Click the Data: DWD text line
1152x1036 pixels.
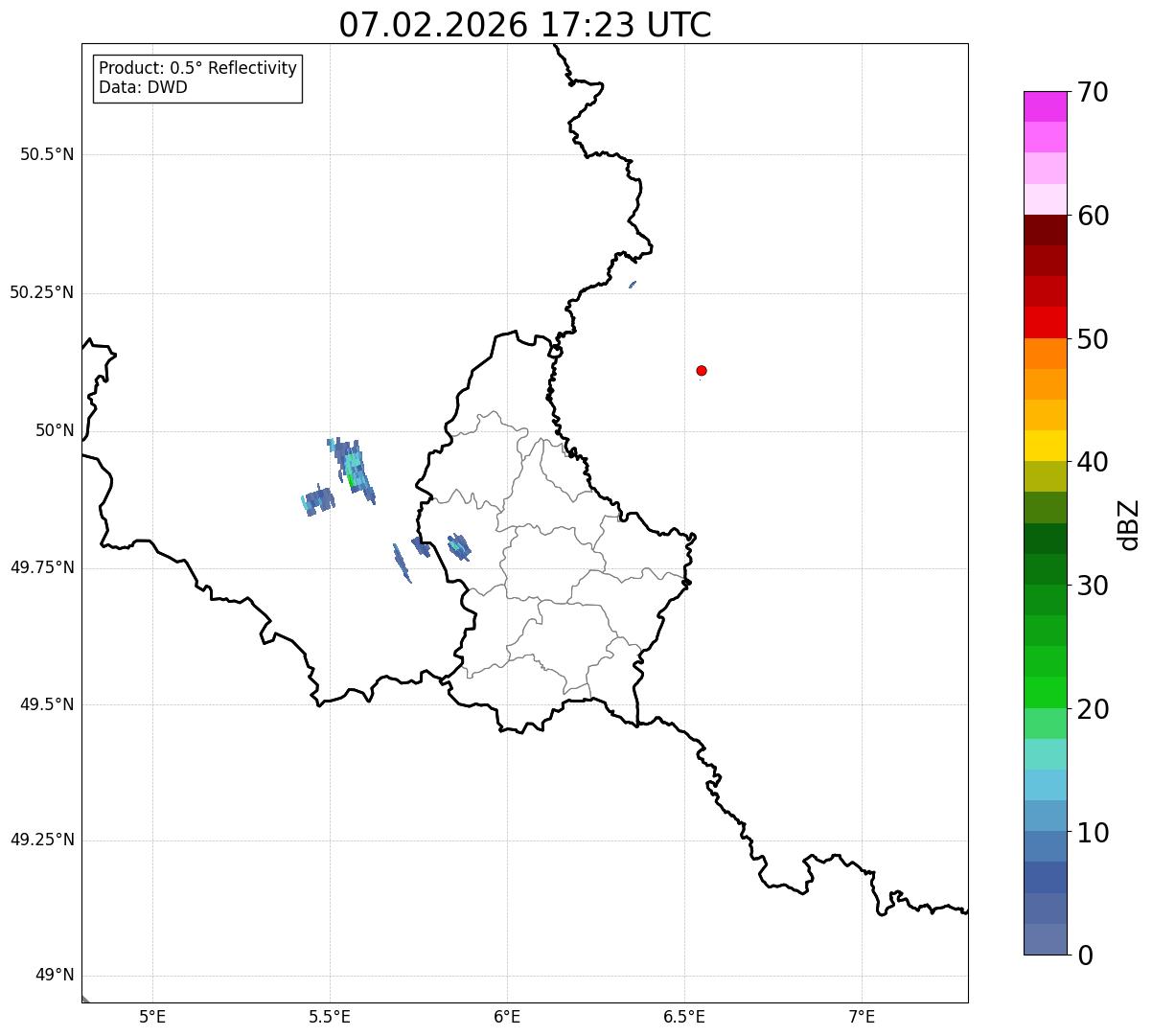[144, 88]
